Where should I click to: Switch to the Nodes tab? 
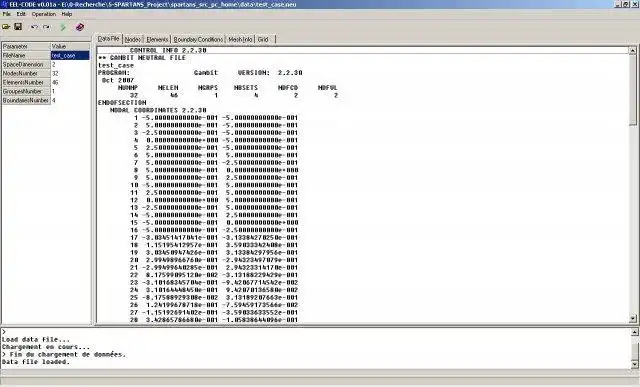(x=132, y=39)
